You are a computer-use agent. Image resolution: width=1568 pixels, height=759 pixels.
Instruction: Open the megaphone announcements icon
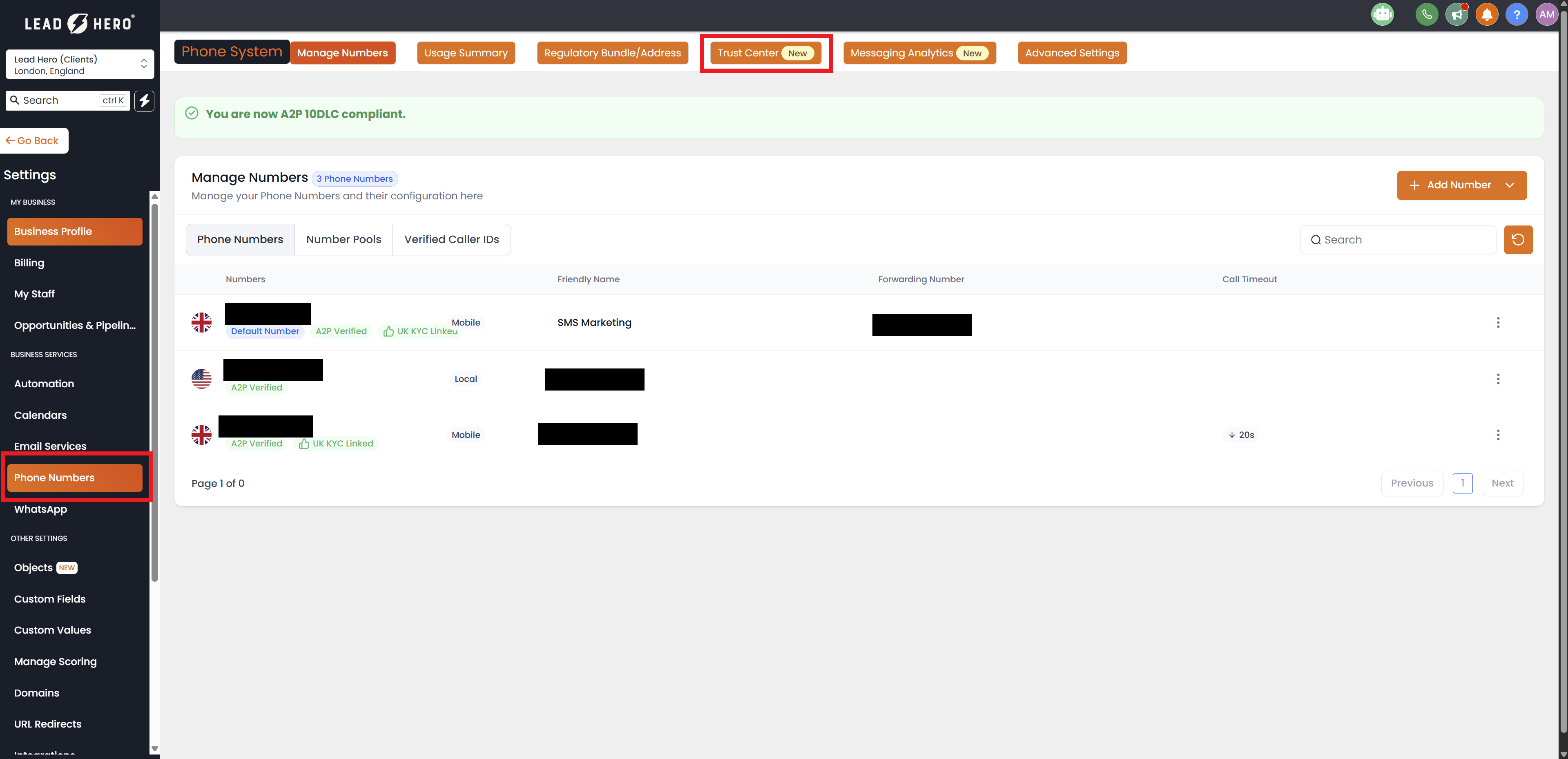coord(1456,15)
